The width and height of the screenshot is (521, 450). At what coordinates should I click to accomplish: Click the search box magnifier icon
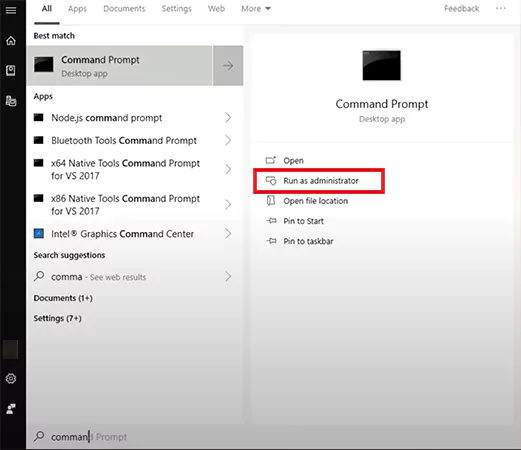[x=39, y=436]
